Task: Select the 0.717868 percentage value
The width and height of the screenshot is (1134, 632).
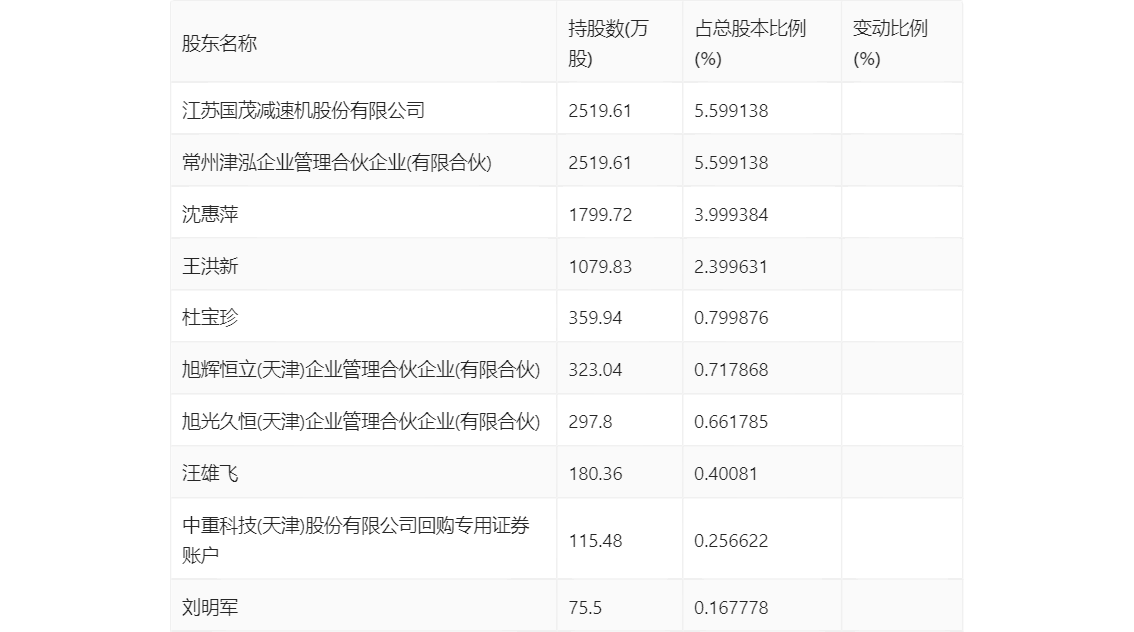Action: tap(730, 370)
